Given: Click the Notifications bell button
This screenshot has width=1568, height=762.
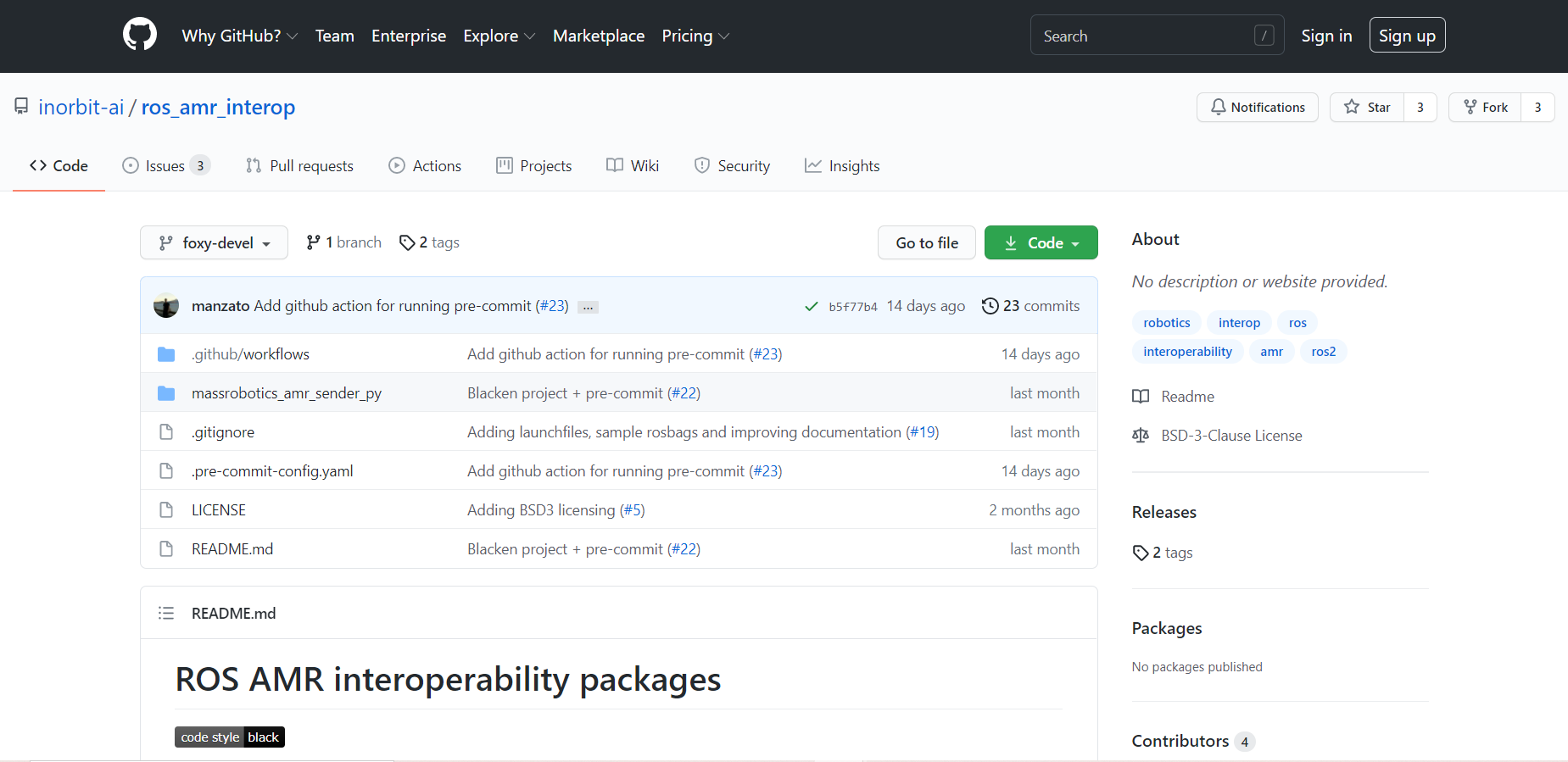Looking at the screenshot, I should (x=1257, y=108).
